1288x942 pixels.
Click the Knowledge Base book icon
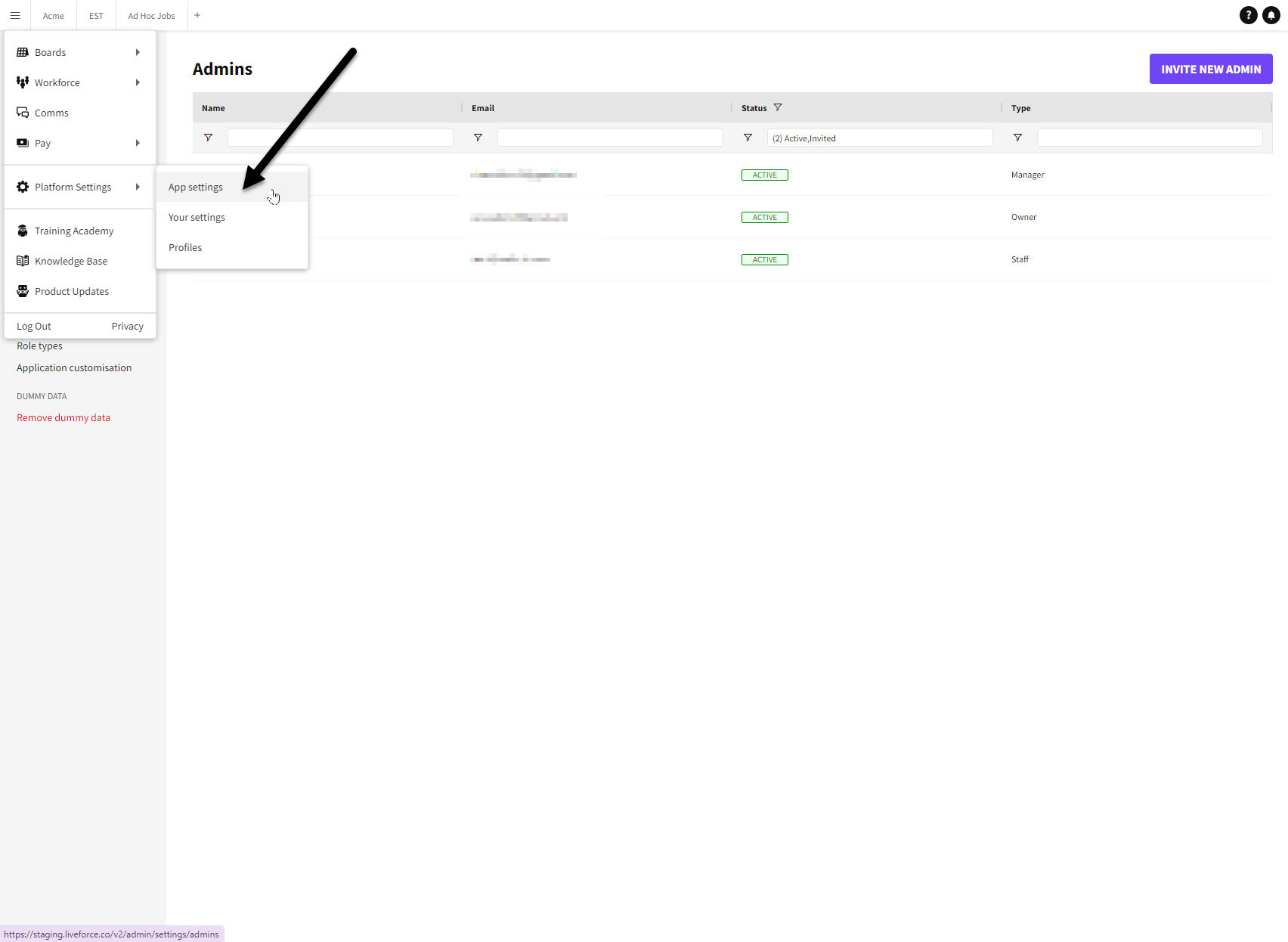(23, 261)
